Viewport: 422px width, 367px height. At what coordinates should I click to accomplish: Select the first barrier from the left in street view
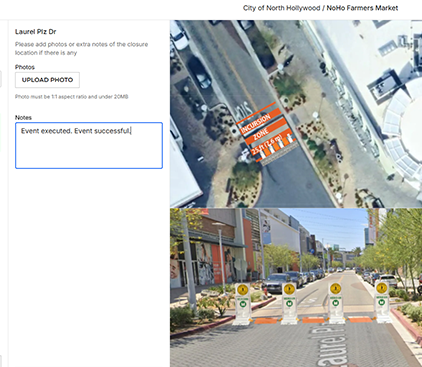click(x=243, y=304)
